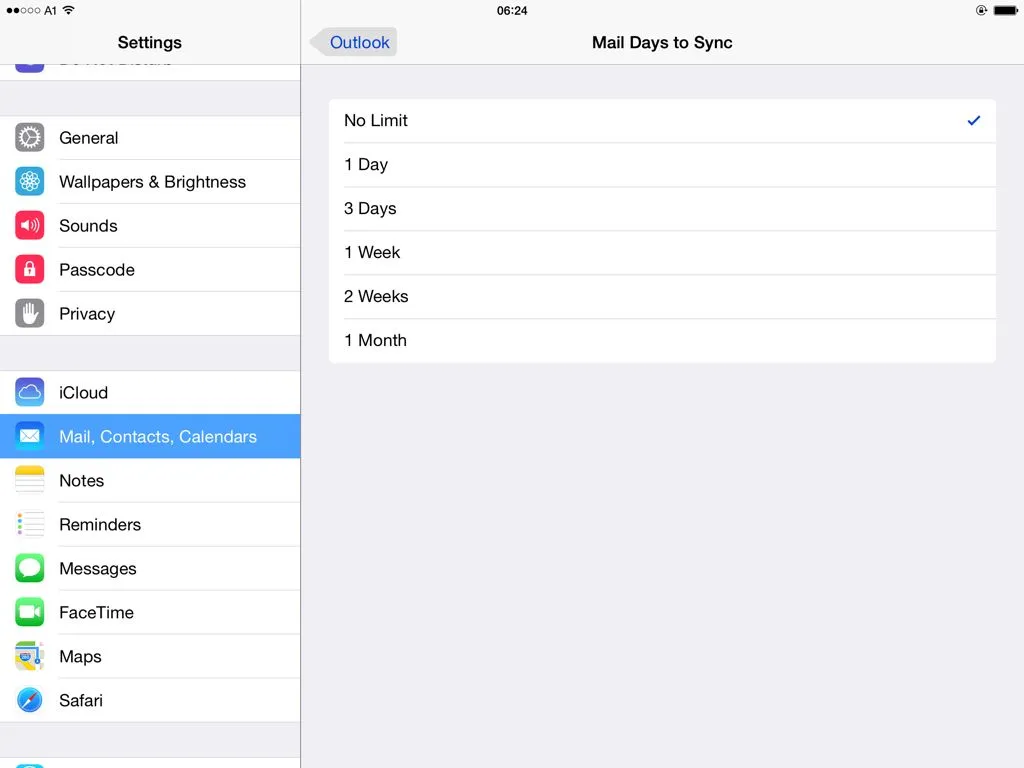Tap the General gear icon
Screen dimensions: 1024x768
pyautogui.click(x=30, y=138)
